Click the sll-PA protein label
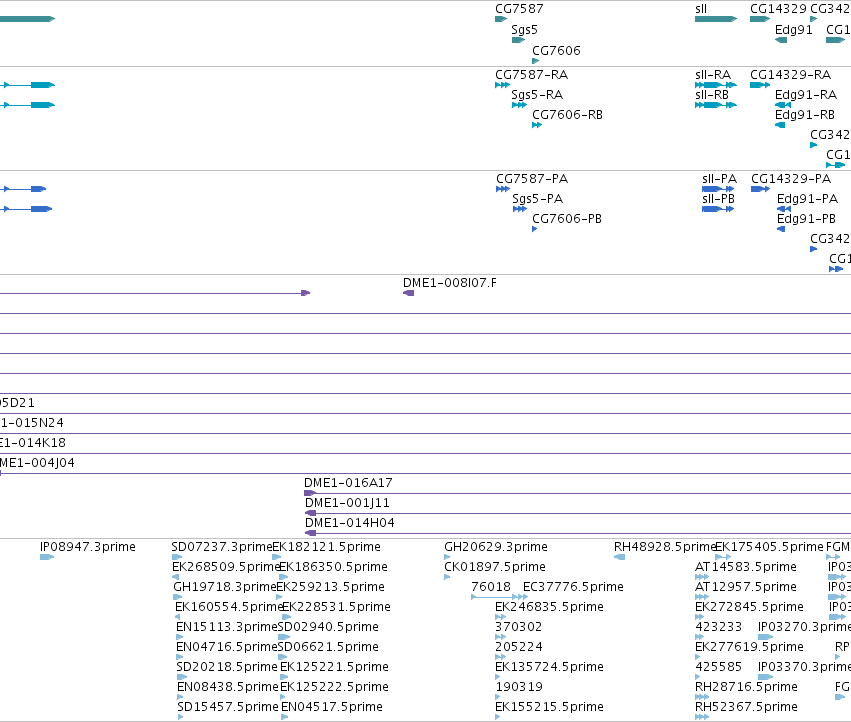This screenshot has height=722, width=851. 719,179
